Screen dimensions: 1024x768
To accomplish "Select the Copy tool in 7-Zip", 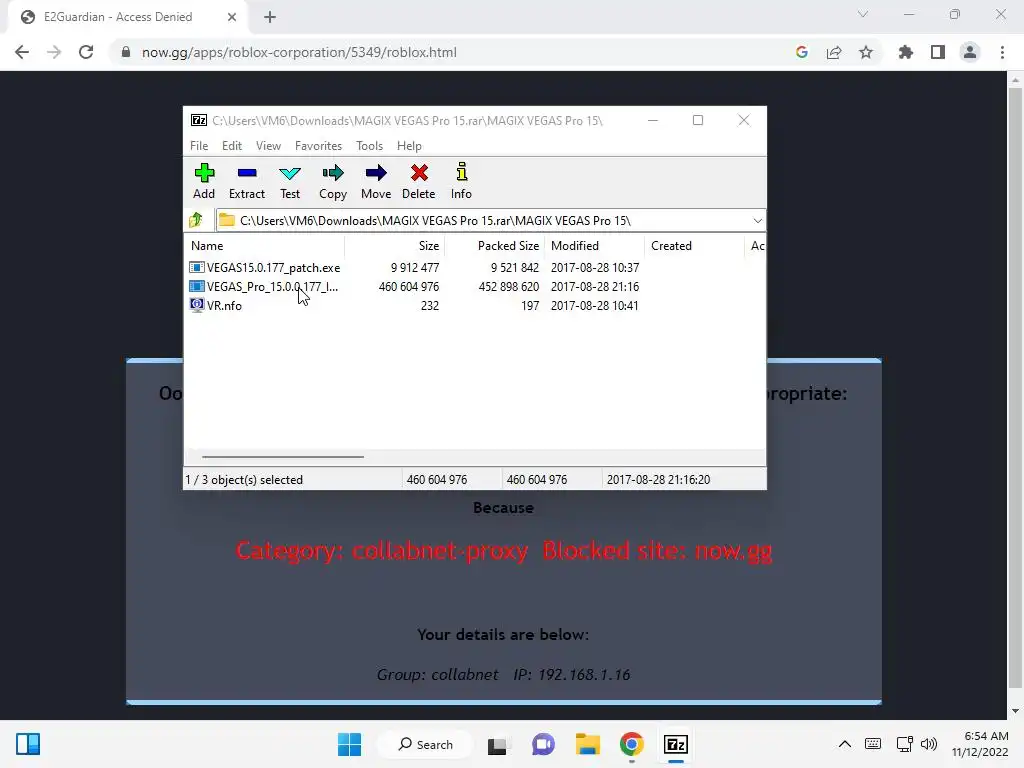I will (x=332, y=181).
